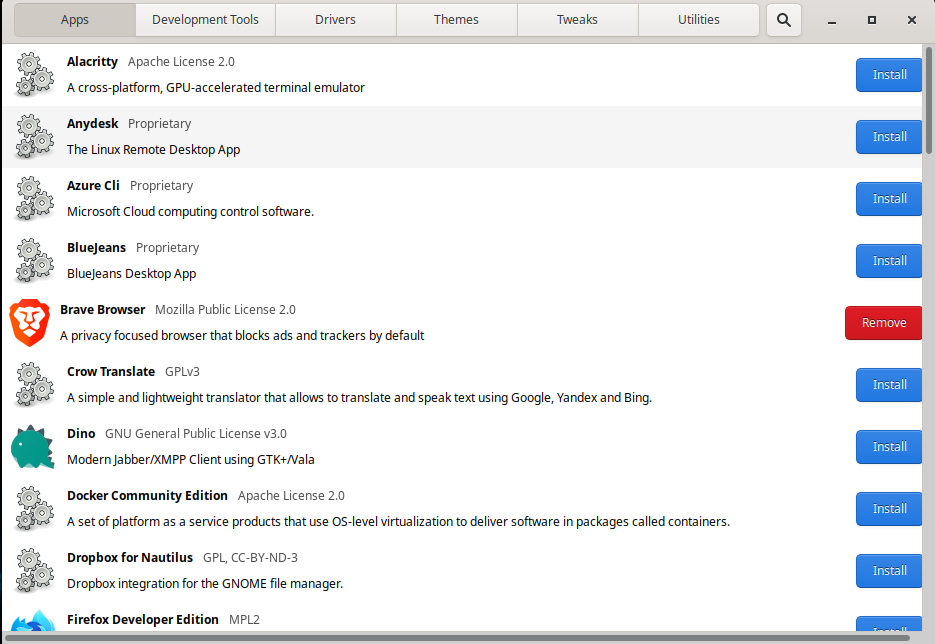
Task: Maximize the window
Action: [x=872, y=20]
